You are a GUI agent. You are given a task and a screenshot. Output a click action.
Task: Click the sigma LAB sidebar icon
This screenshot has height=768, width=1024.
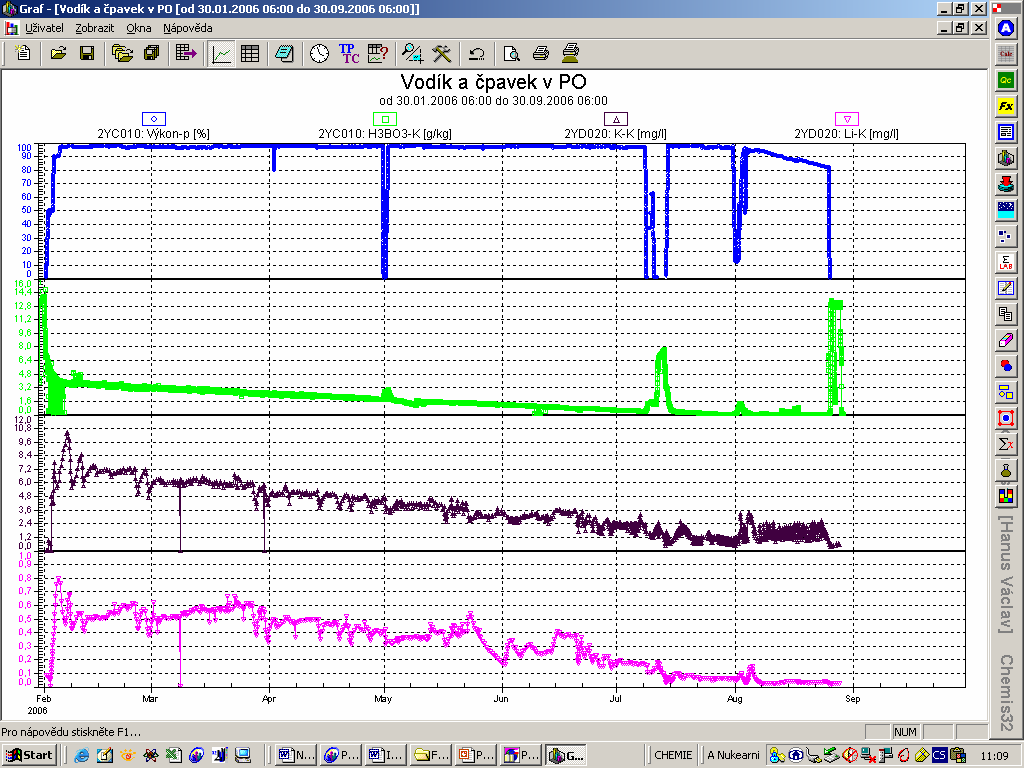(1006, 262)
